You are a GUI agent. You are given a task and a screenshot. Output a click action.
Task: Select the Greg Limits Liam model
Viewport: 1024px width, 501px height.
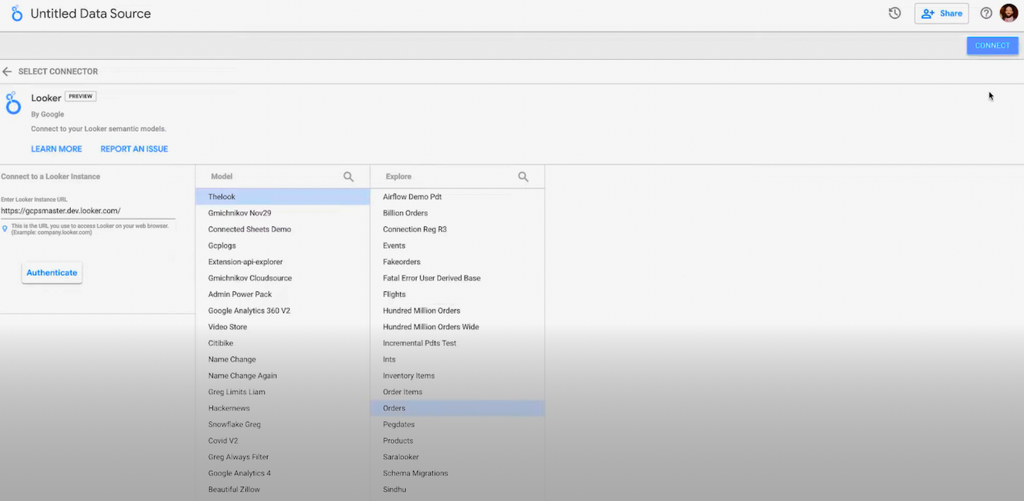click(282, 392)
